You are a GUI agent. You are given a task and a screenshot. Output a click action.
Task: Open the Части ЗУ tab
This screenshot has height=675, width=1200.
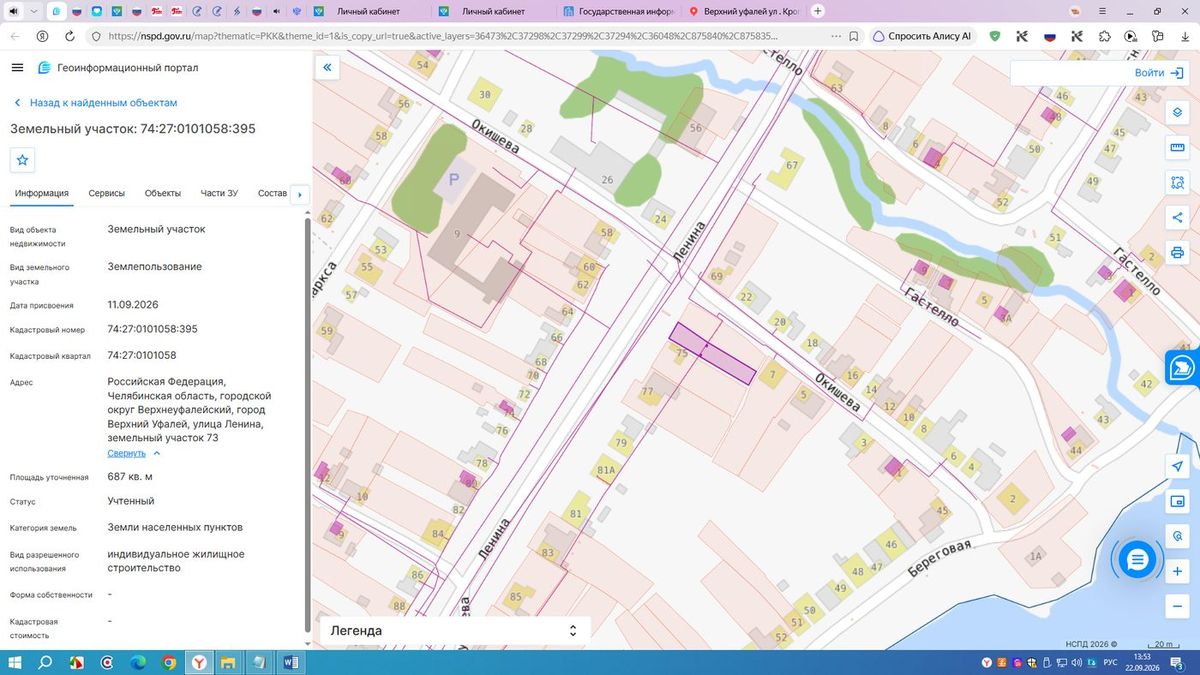tap(219, 193)
